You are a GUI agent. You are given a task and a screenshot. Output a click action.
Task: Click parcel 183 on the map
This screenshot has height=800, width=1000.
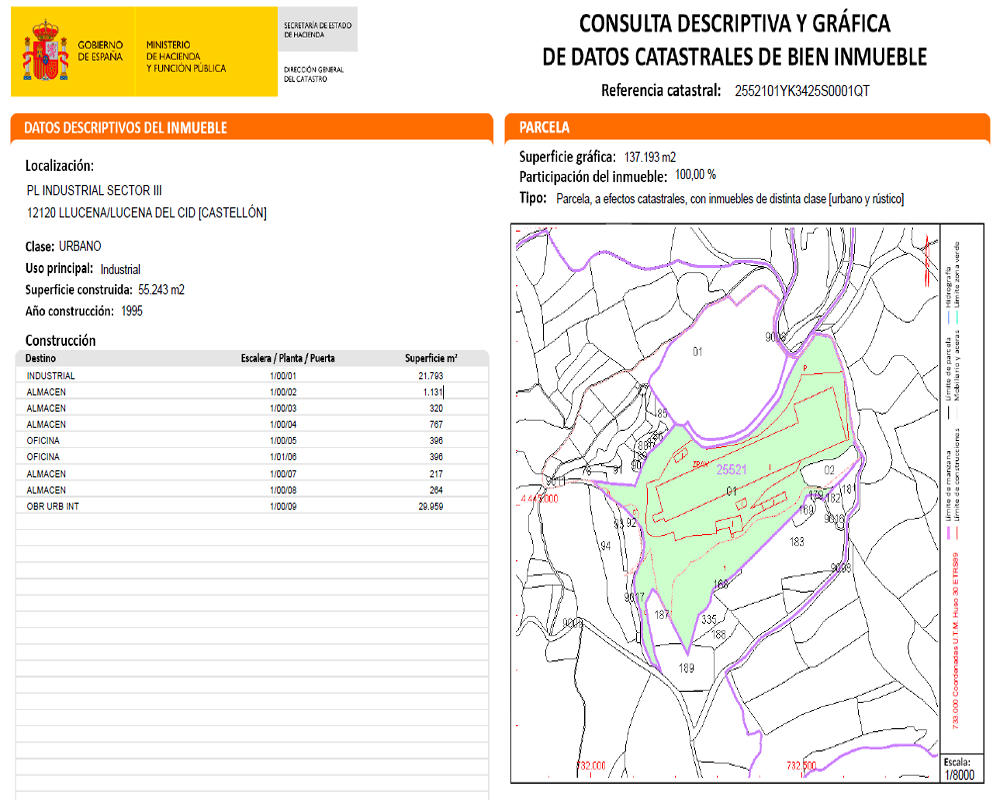[797, 542]
